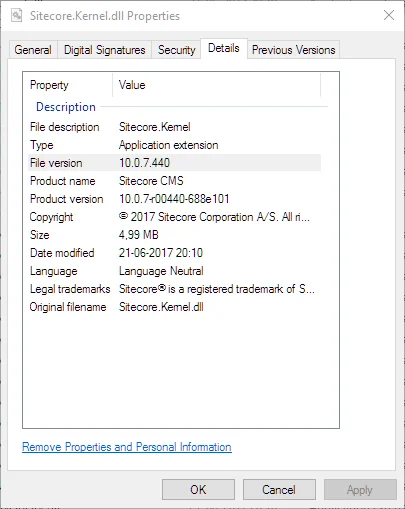Select the Language property row
Viewport: 405px width, 509px height.
(x=174, y=271)
